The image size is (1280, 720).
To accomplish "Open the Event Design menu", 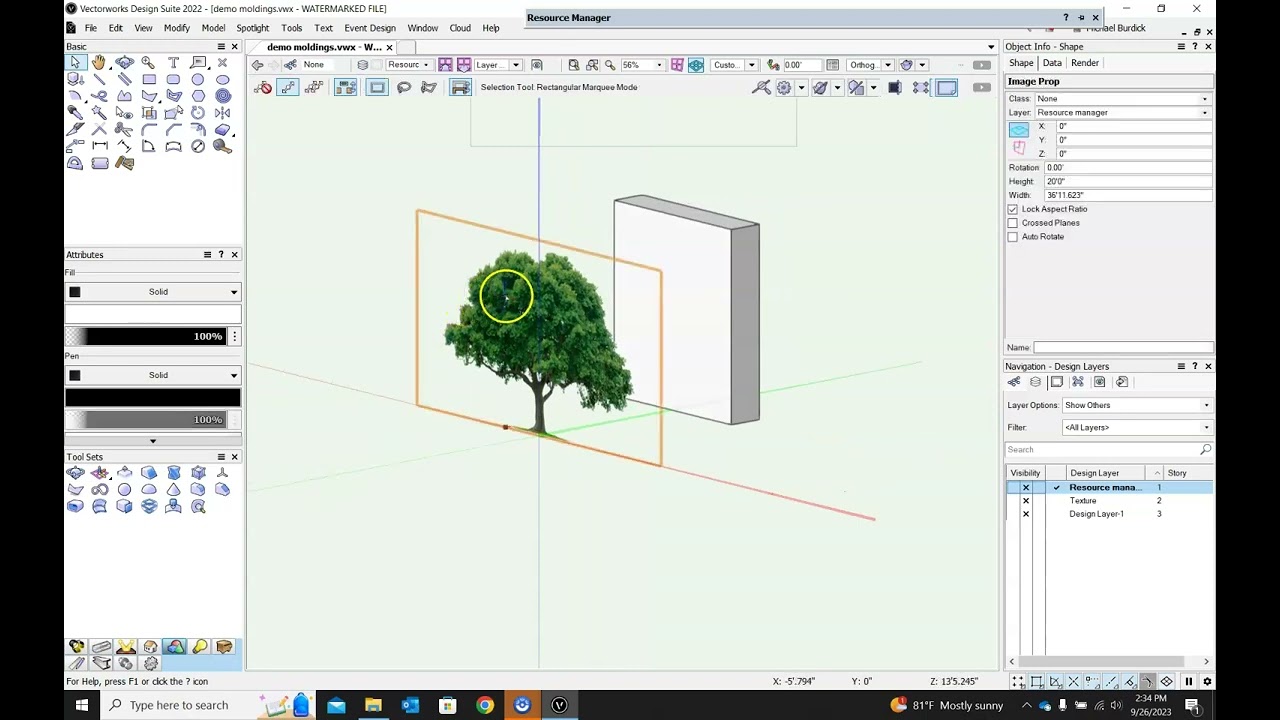I will pos(370,28).
